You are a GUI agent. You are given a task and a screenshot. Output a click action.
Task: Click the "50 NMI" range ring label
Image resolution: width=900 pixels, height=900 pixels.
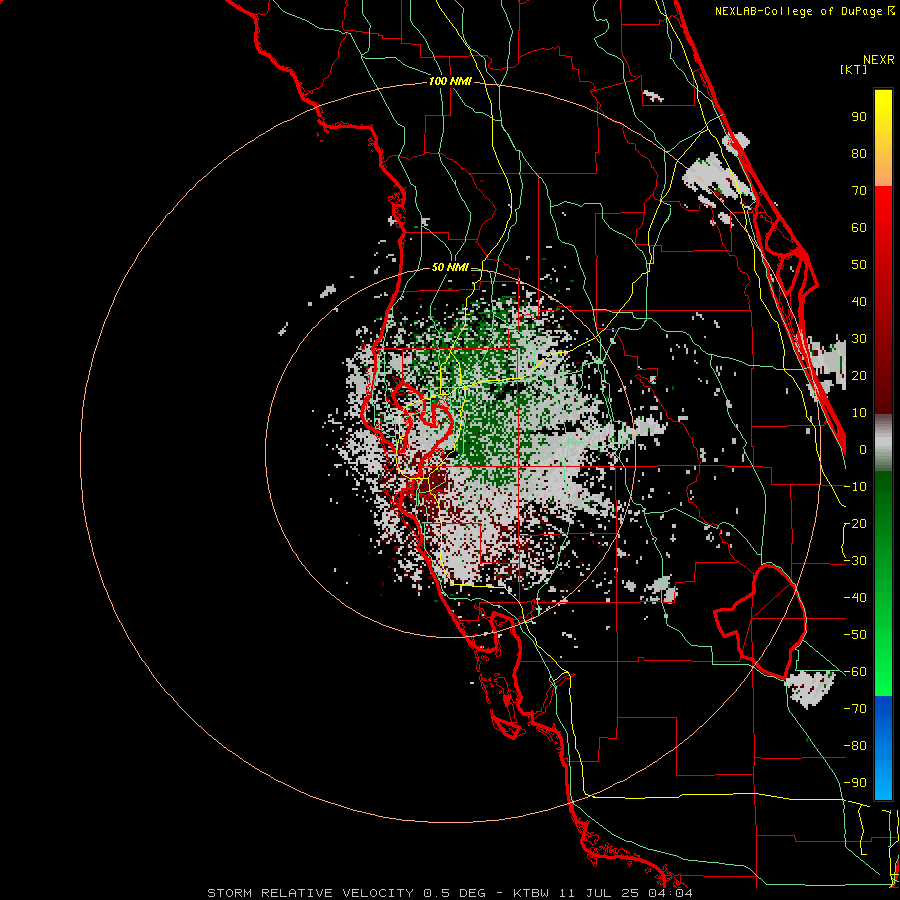pos(450,267)
